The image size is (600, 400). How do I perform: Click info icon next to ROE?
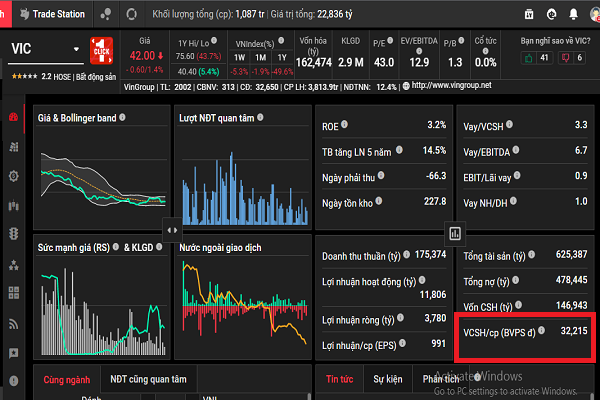[x=344, y=124]
